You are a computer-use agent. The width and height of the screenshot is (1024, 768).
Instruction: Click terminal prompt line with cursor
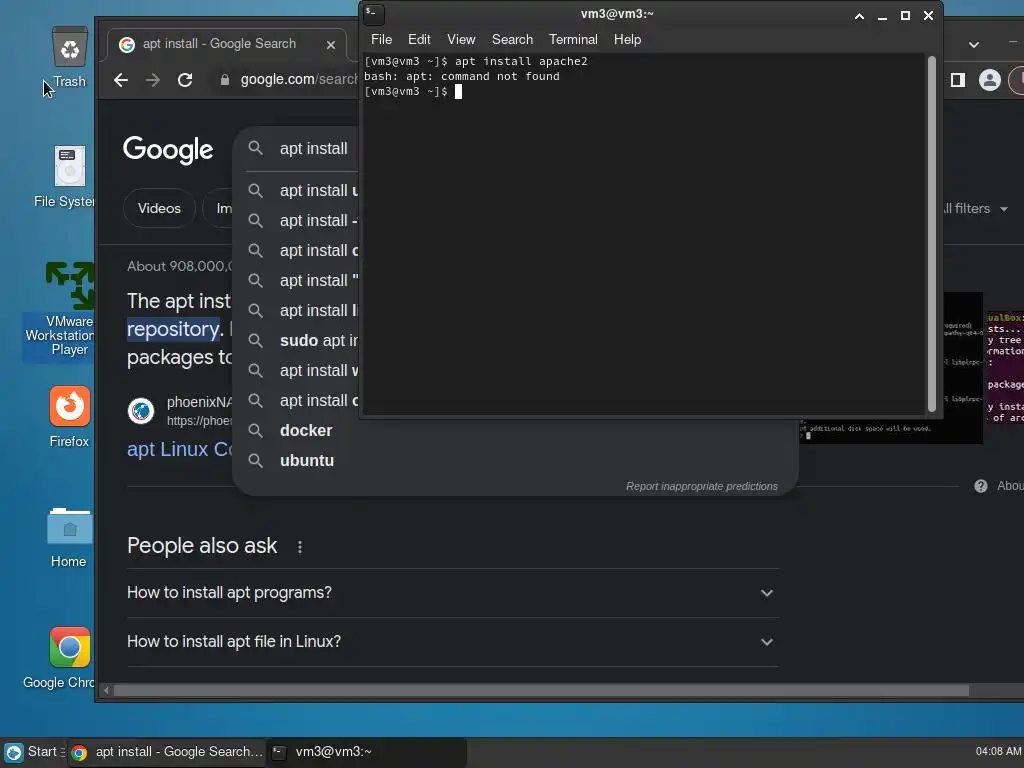[x=413, y=91]
